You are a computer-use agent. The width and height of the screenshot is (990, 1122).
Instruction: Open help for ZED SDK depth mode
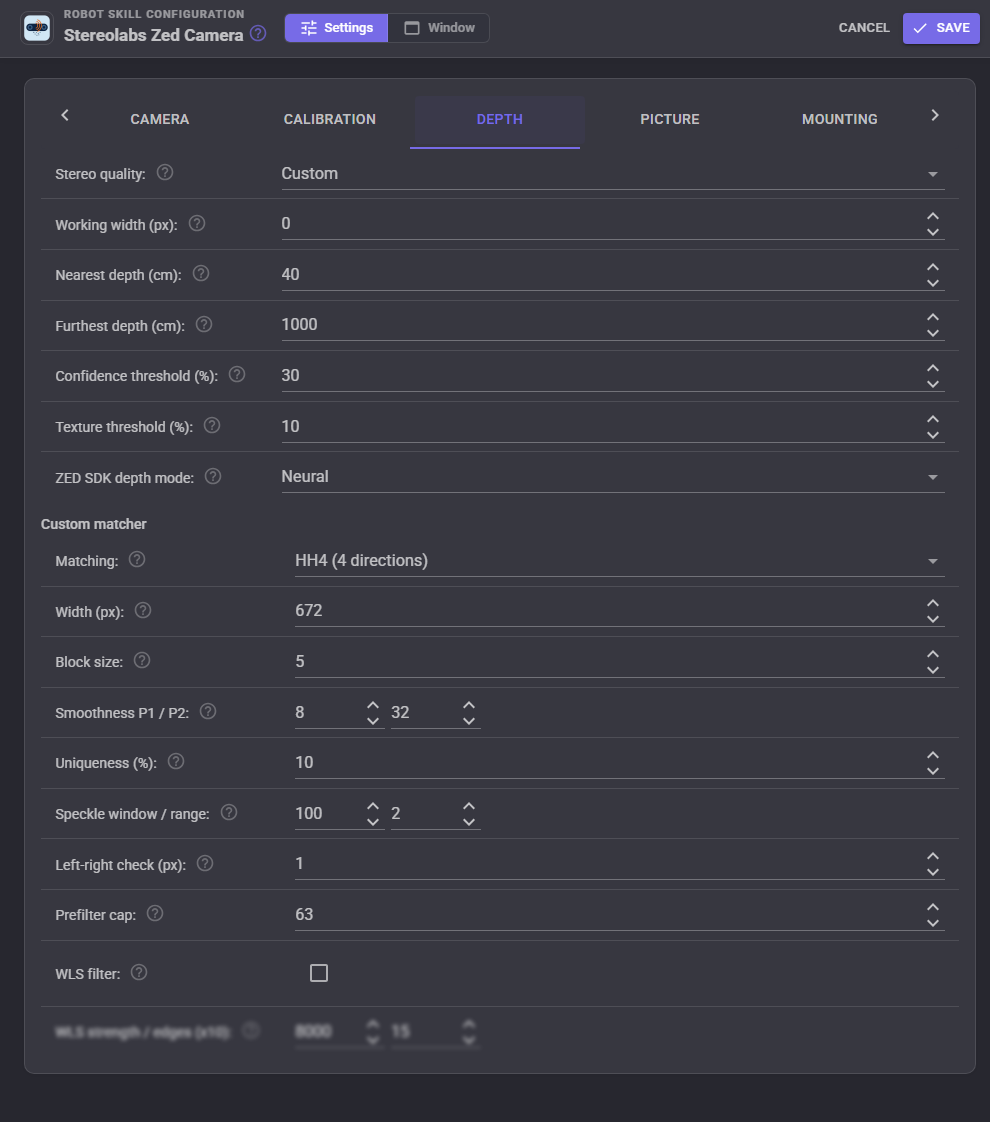(x=212, y=476)
